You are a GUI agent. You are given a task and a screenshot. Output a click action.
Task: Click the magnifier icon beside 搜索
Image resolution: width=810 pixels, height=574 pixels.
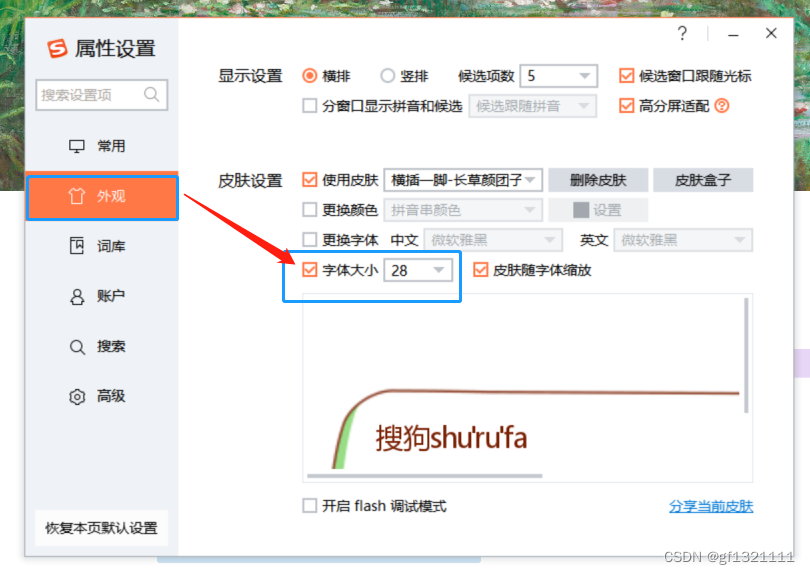click(77, 347)
